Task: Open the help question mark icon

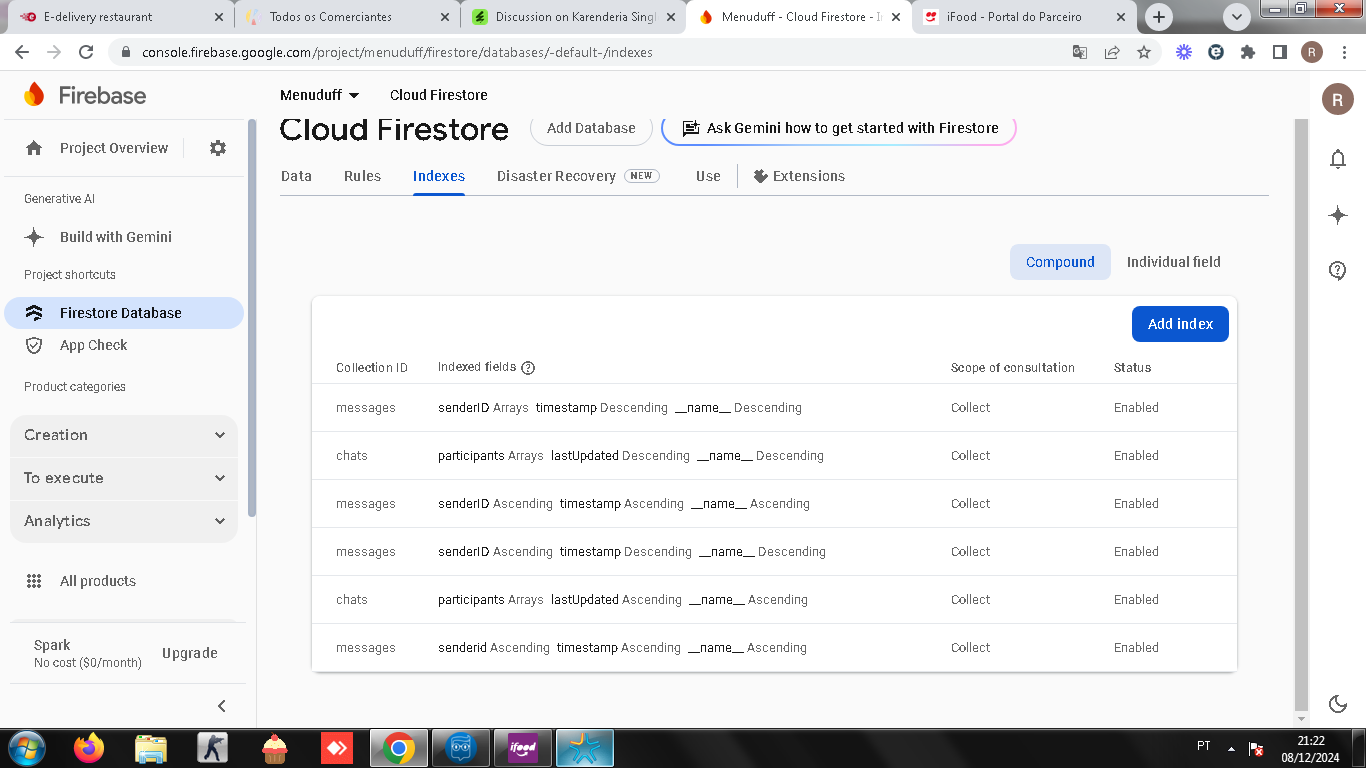Action: (x=1338, y=271)
